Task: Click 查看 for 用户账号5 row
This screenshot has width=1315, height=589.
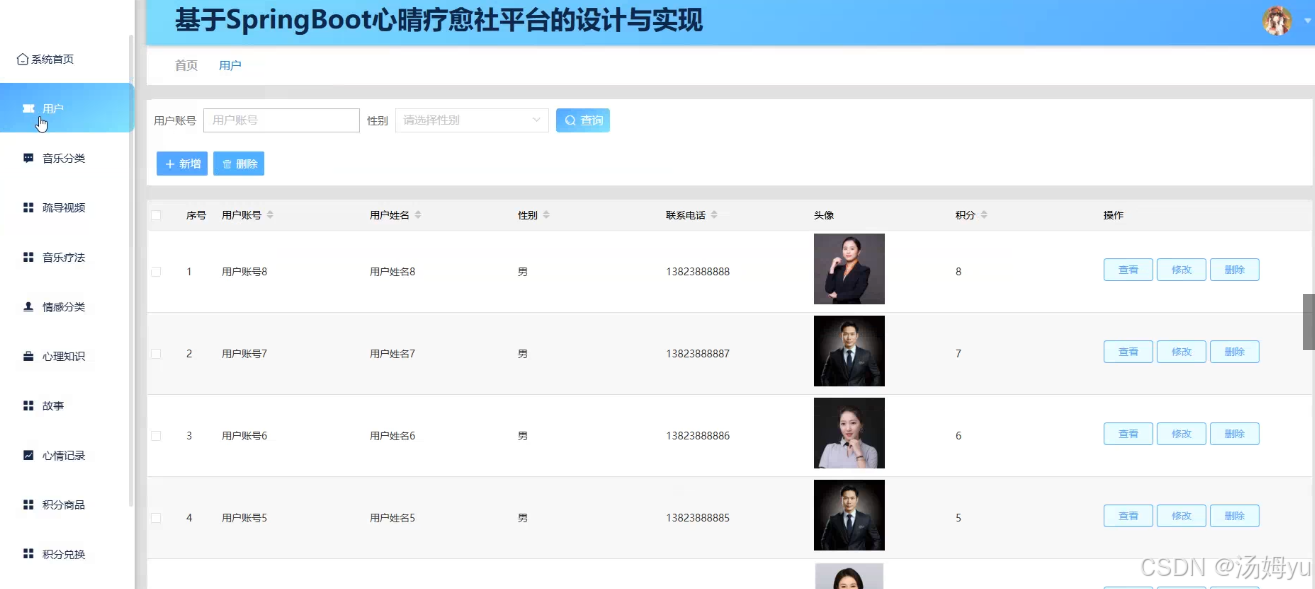Action: coord(1128,516)
